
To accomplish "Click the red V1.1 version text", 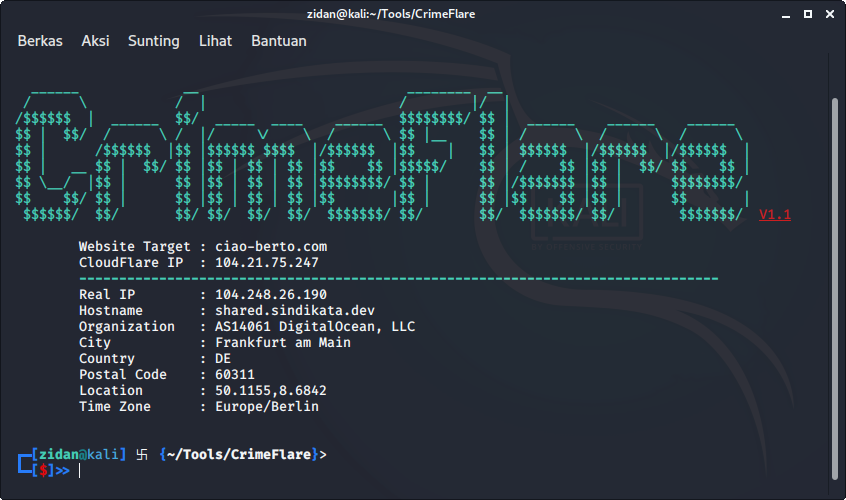I will pyautogui.click(x=775, y=215).
